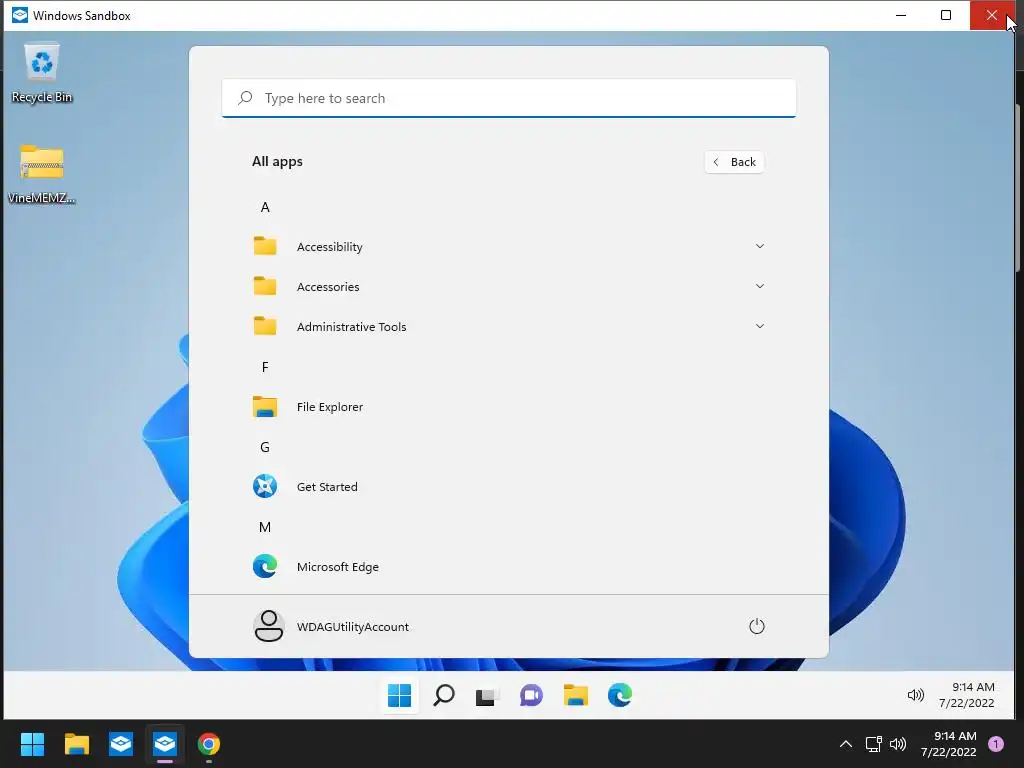Select the VineMEMZ zip folder on desktop

coord(42,173)
